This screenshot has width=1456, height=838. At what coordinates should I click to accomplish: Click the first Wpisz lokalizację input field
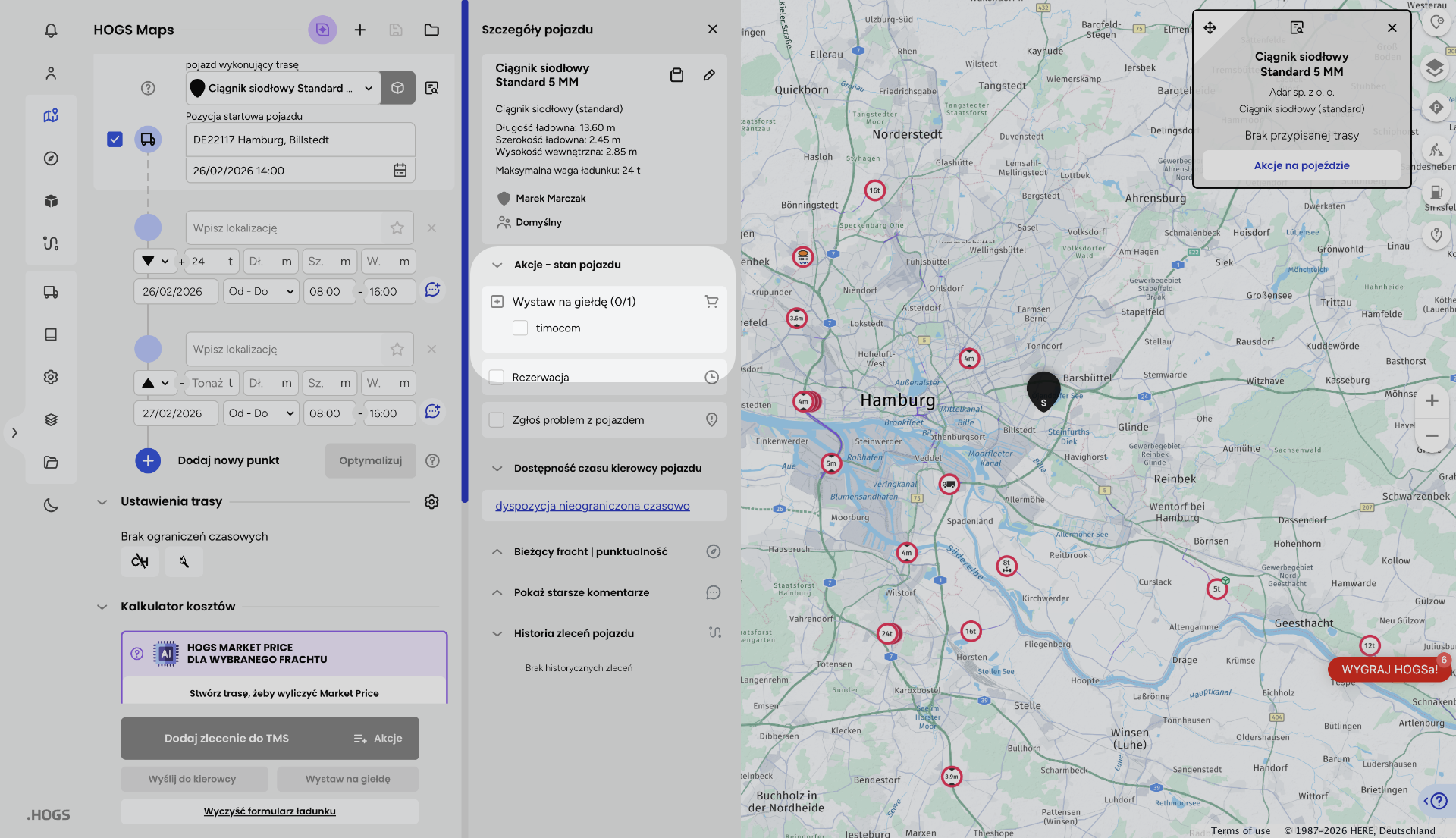pyautogui.click(x=284, y=228)
